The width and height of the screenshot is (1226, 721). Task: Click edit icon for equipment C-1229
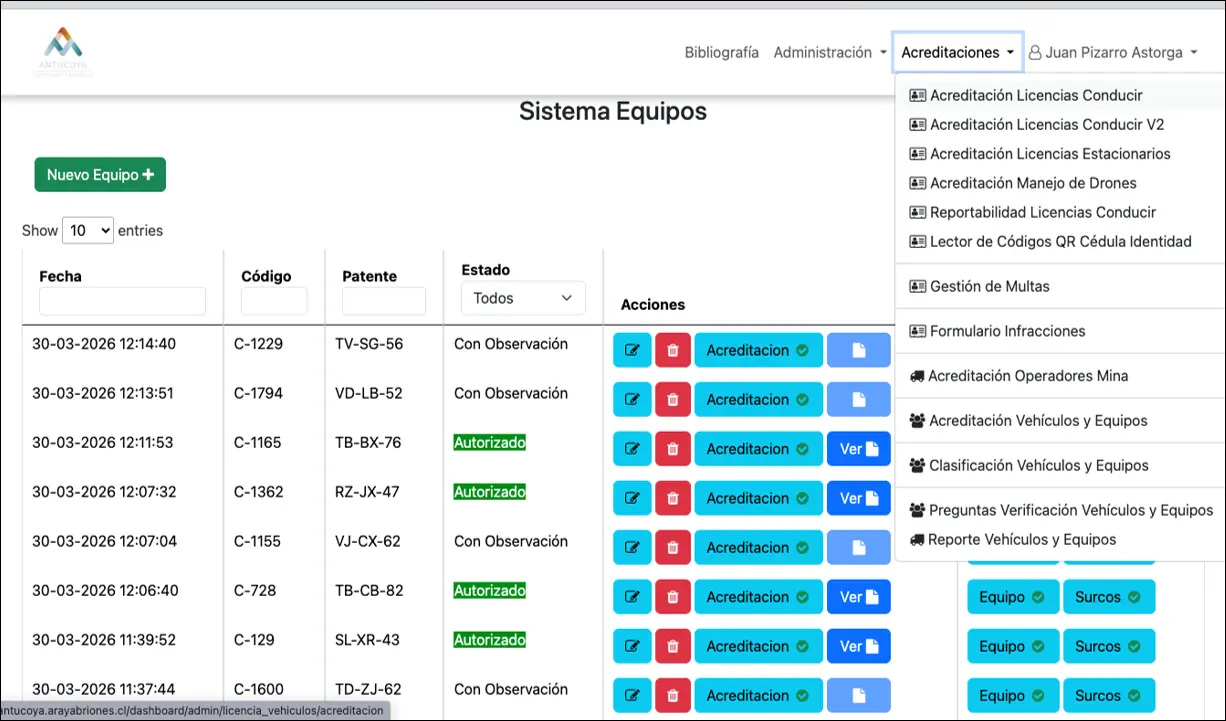click(632, 351)
